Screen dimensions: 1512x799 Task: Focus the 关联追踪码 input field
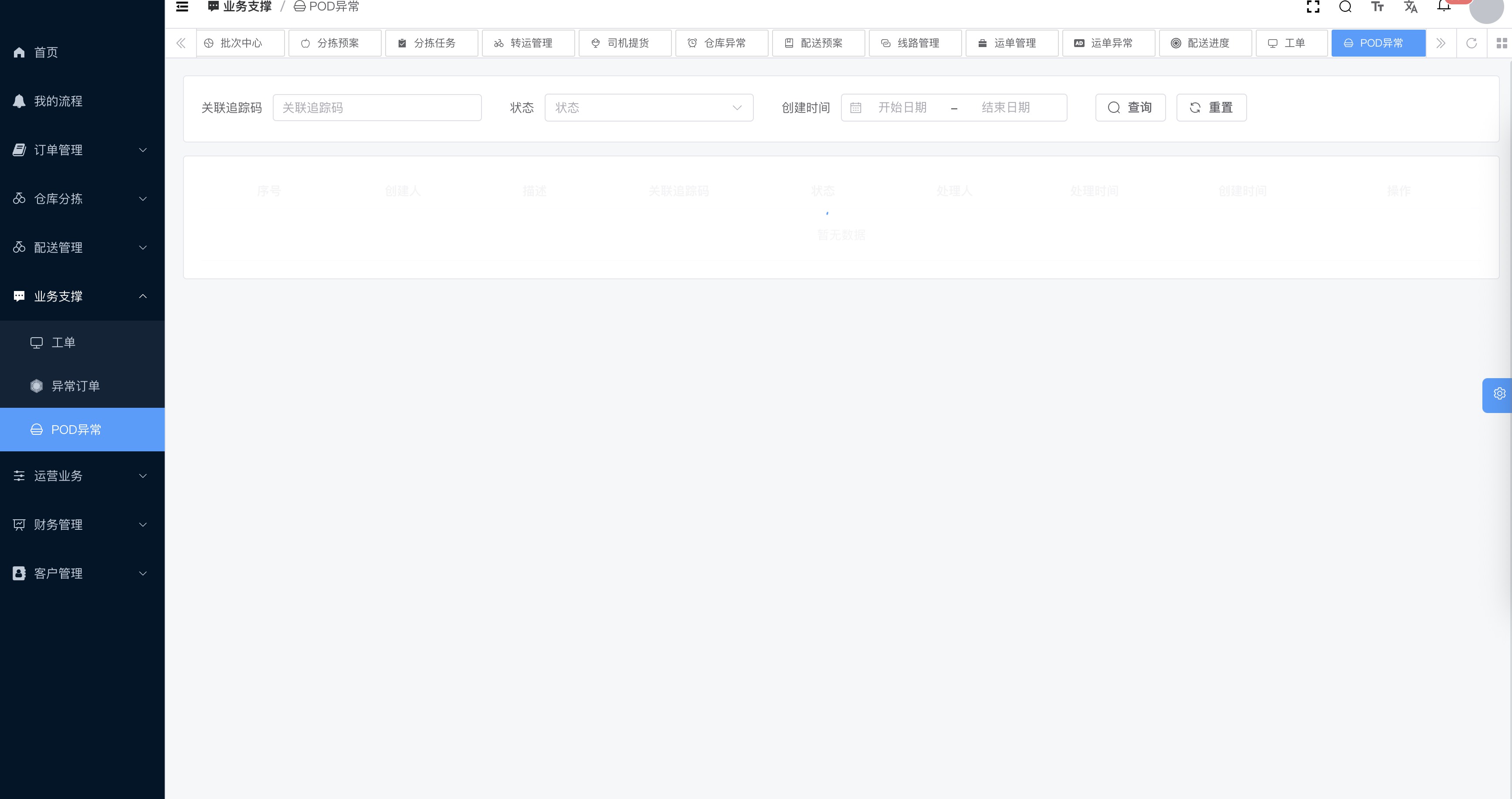coord(377,108)
